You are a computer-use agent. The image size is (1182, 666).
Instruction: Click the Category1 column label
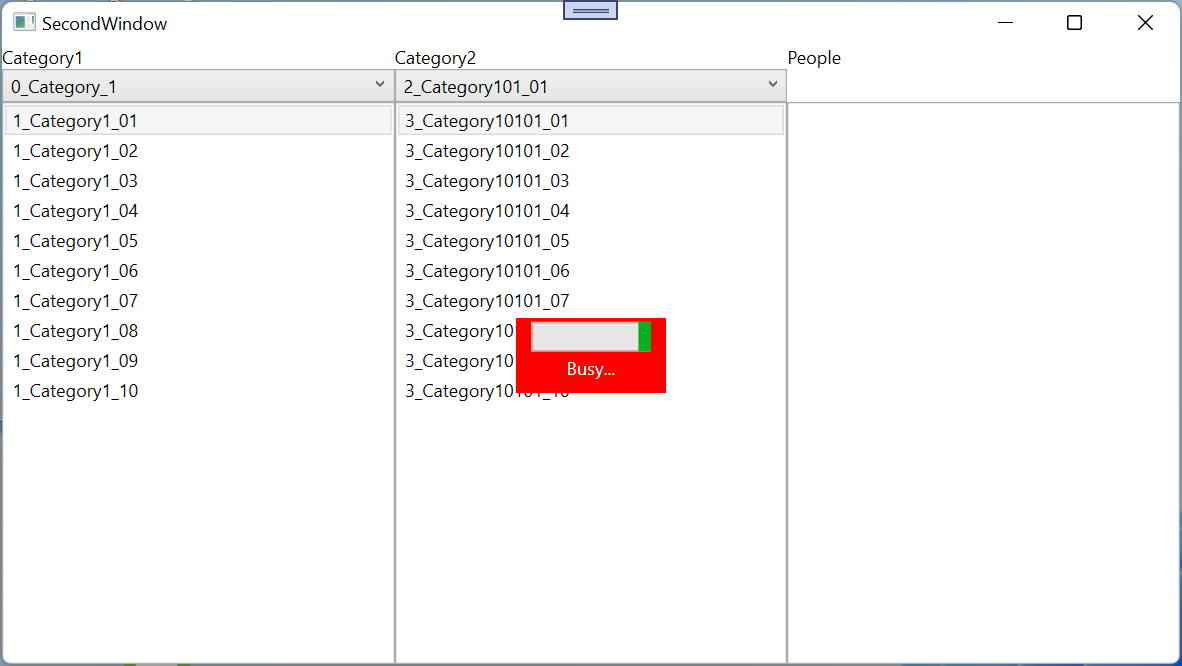point(43,58)
